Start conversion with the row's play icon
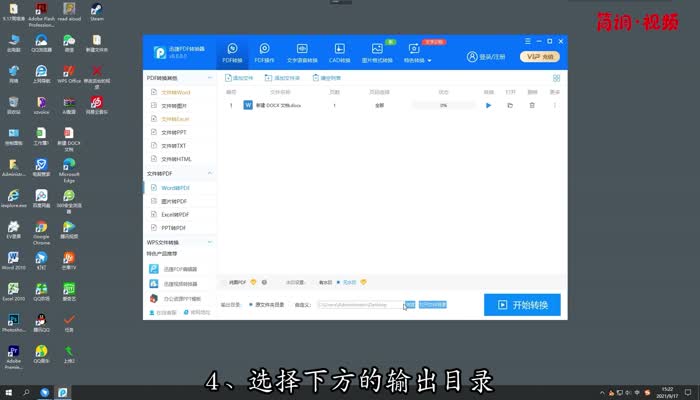 coord(489,105)
